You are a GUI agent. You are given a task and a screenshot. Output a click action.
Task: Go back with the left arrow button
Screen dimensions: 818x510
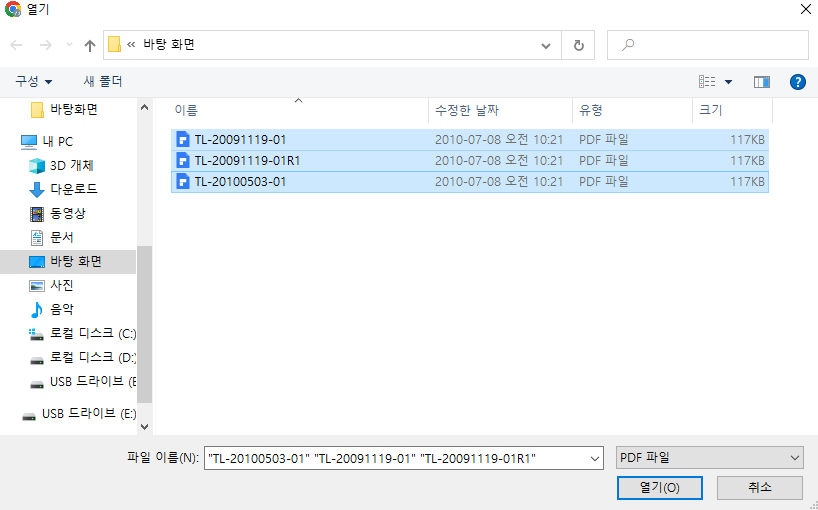tap(16, 45)
